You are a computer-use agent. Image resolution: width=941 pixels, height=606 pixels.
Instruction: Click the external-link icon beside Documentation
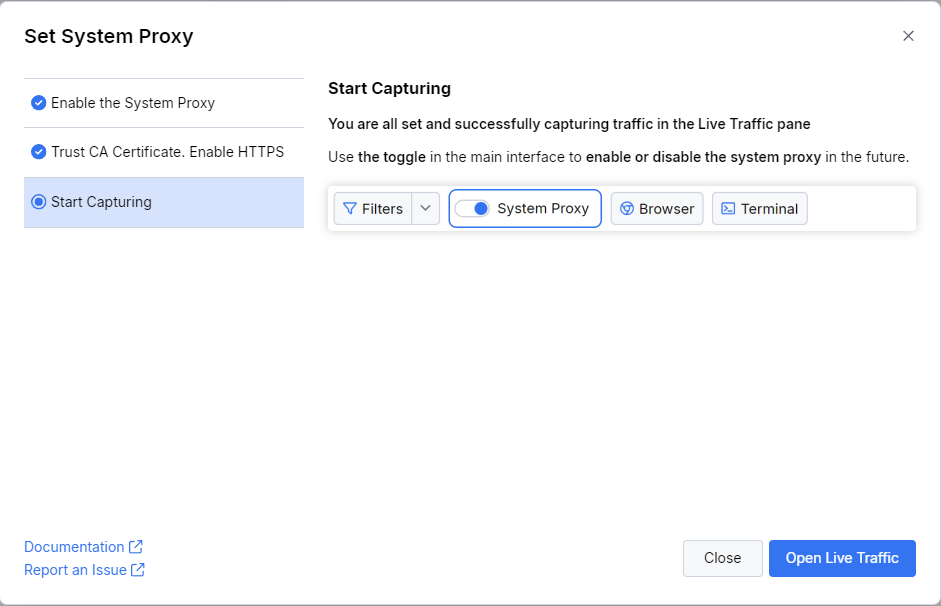coord(136,547)
